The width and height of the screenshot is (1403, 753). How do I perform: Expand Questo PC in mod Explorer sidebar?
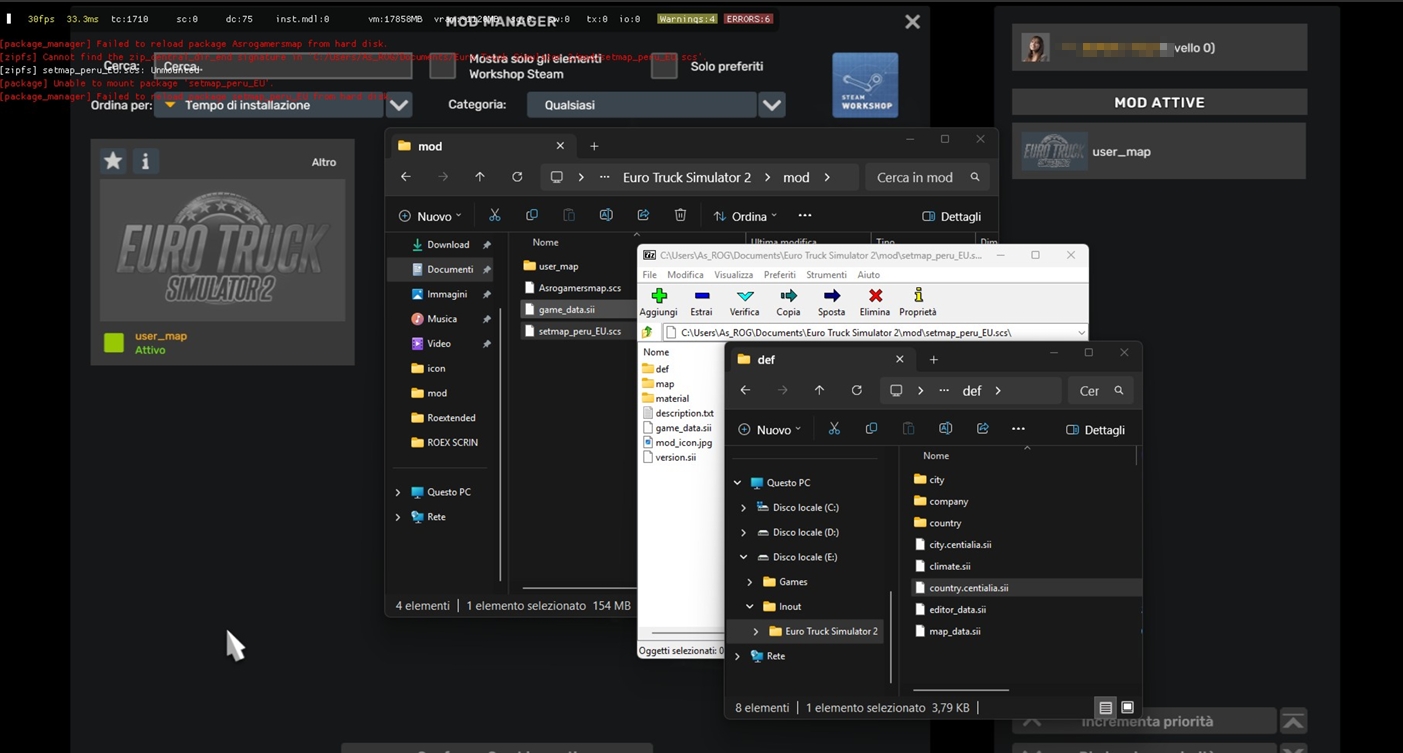pos(398,492)
